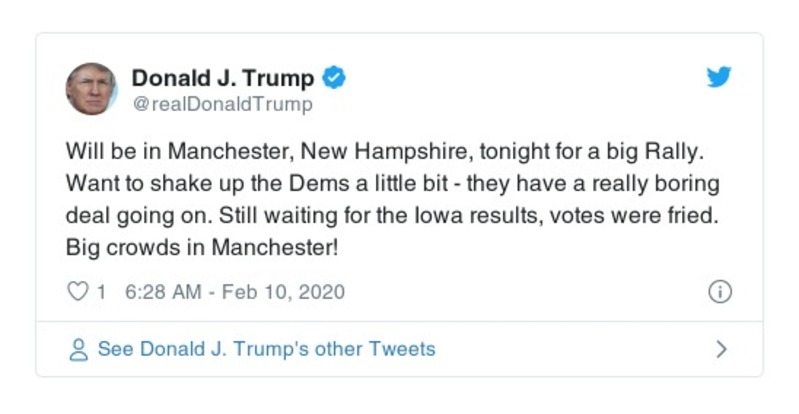The image size is (799, 414).
Task: Open the tweet info circle icon
Action: point(719,292)
